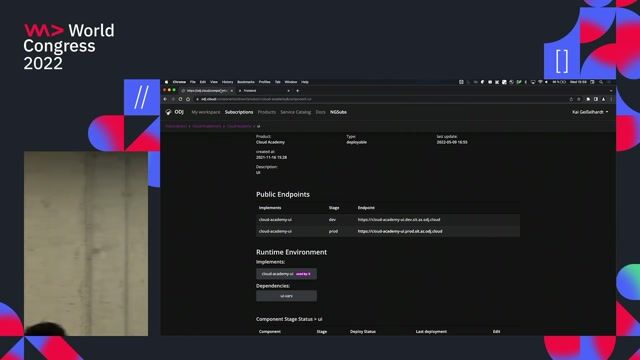
Task: Click the 'used by' purple badge
Action: (x=303, y=274)
